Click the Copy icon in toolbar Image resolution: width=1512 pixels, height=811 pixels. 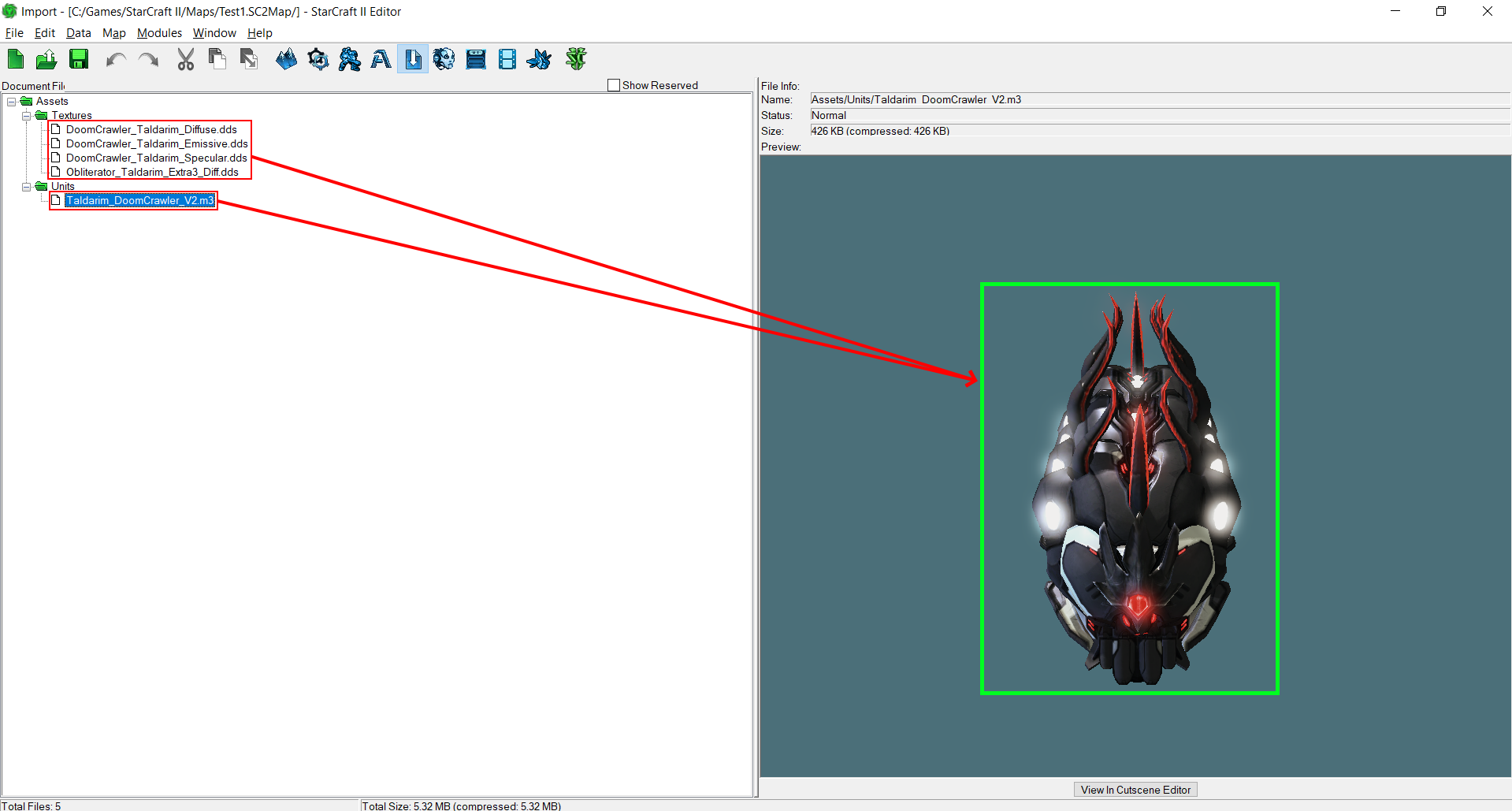(217, 59)
